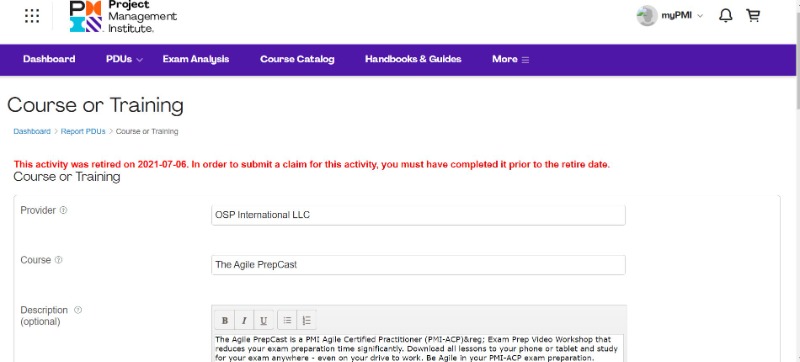Click inside the Description text area

coord(418,348)
